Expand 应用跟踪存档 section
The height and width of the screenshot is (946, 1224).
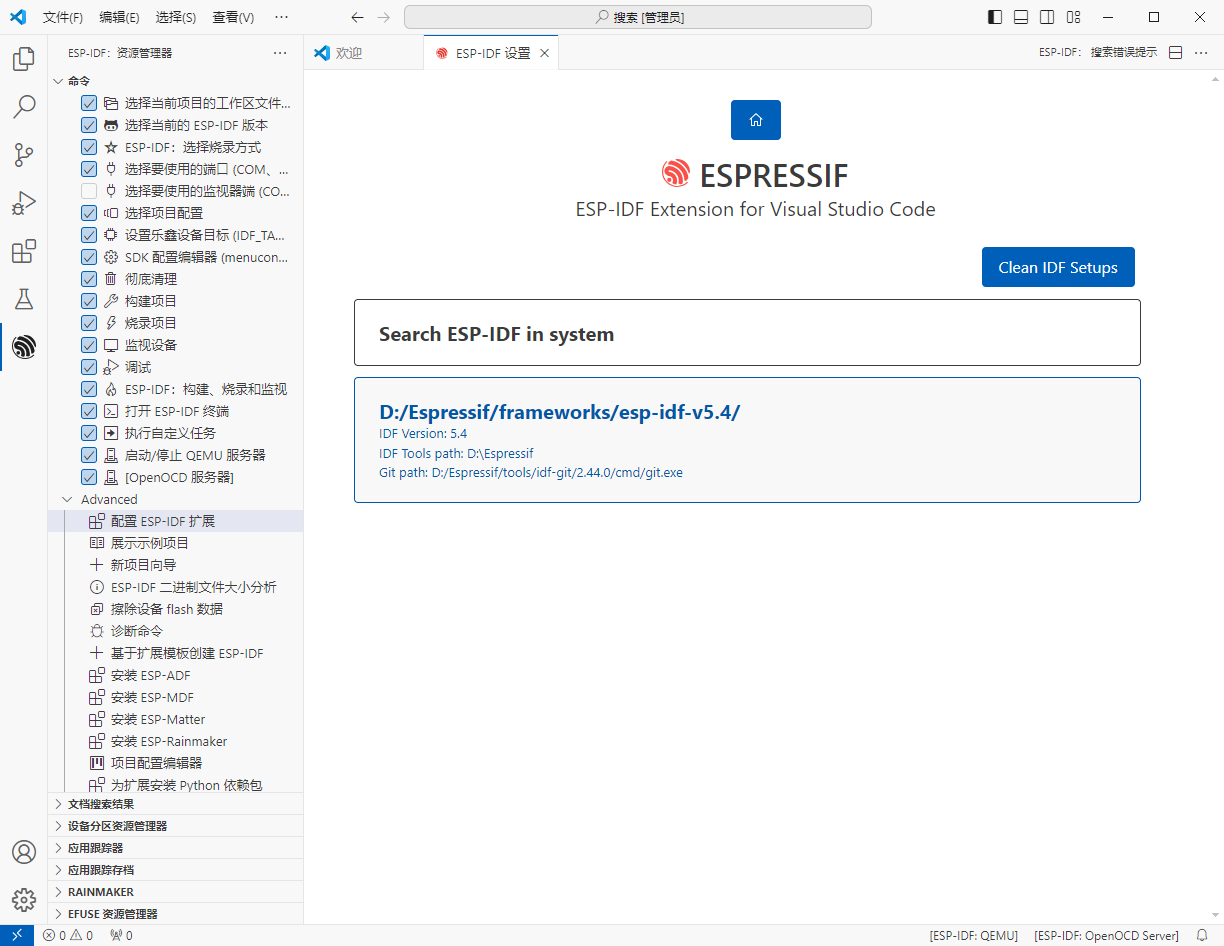(x=175, y=870)
